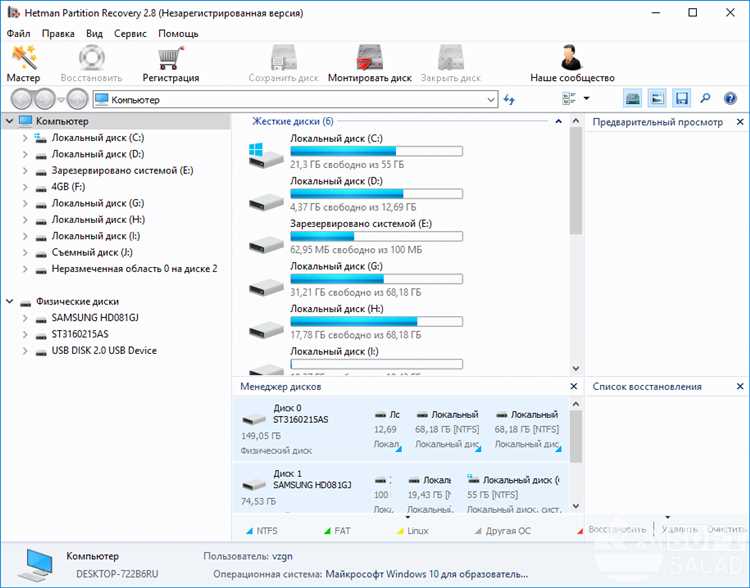Click Локальный диск (D:) usage bar
The width and height of the screenshot is (750, 588).
pos(376,194)
